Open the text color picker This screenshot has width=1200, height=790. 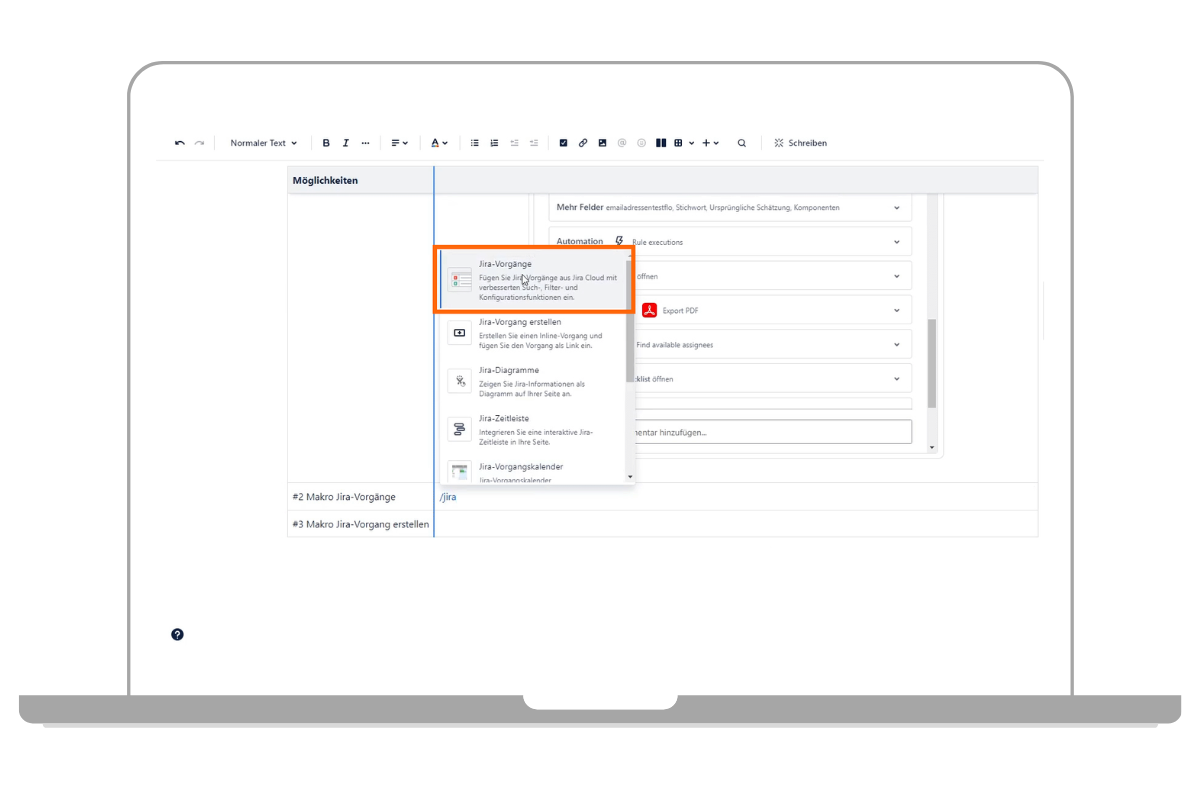tap(439, 143)
